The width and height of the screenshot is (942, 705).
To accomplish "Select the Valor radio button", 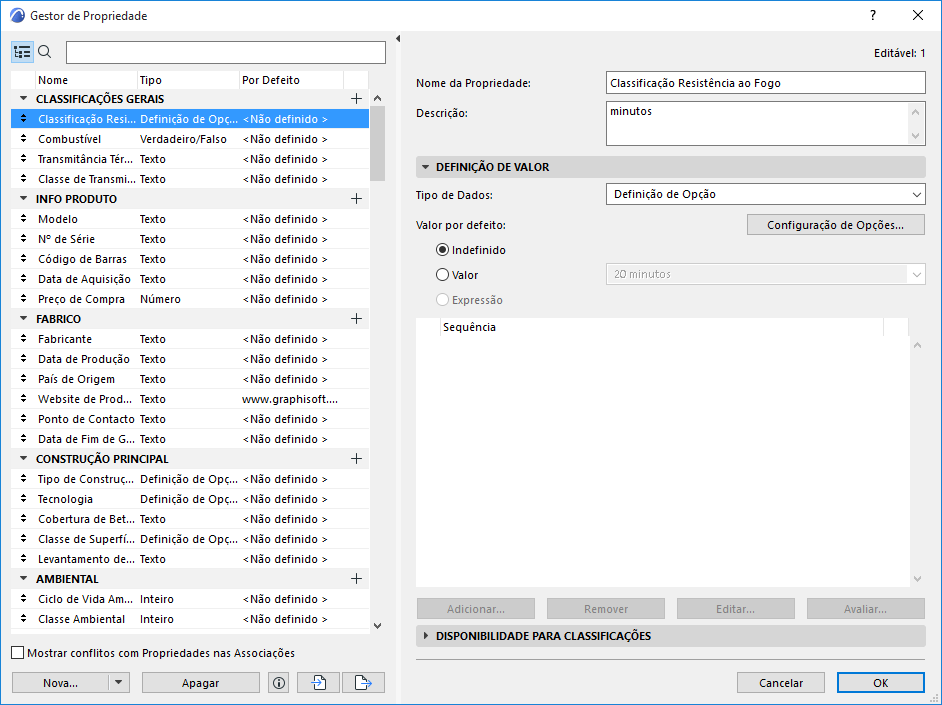I will [x=442, y=274].
